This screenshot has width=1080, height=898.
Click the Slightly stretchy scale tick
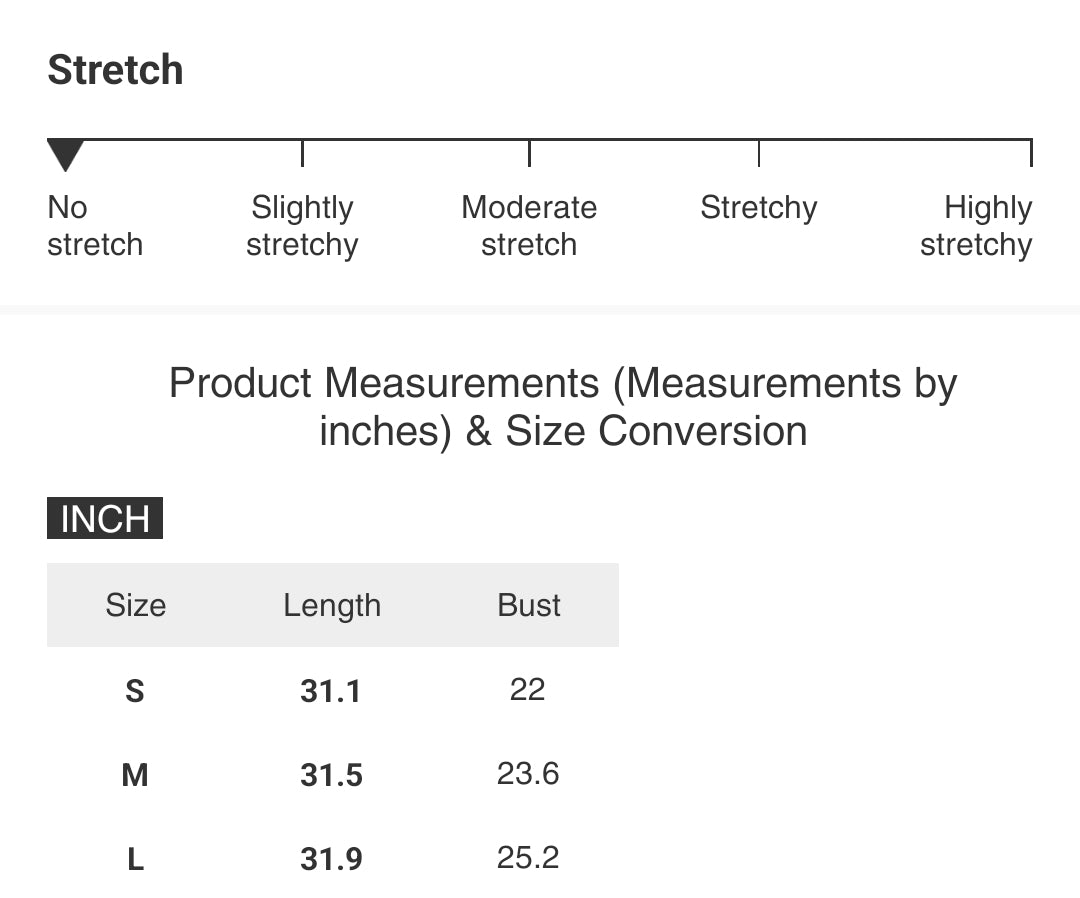(x=302, y=153)
